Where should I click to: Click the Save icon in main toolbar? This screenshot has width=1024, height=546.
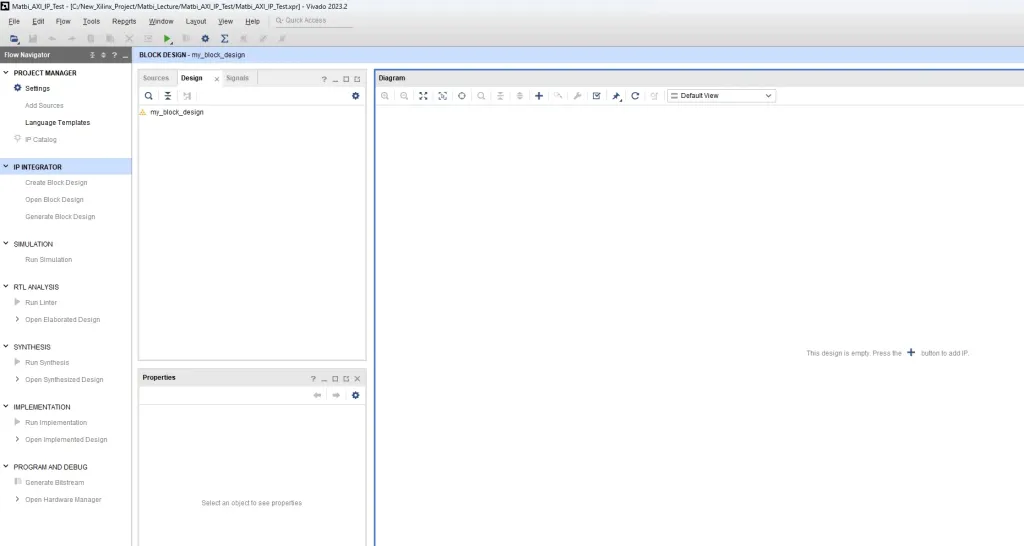33,39
